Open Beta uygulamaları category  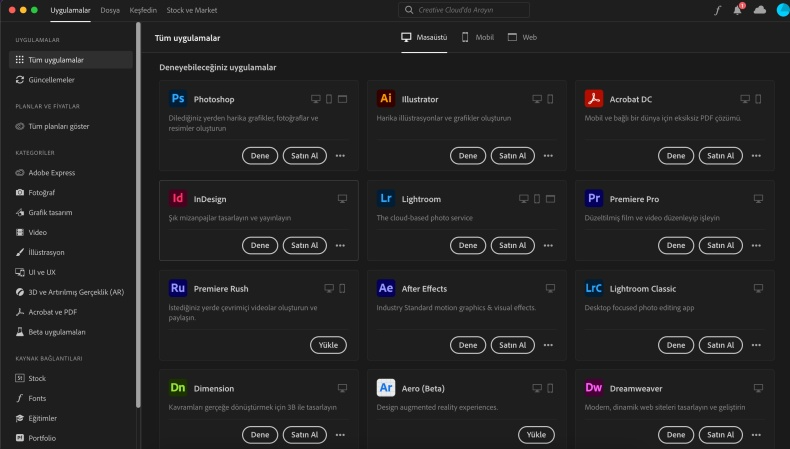coord(50,332)
